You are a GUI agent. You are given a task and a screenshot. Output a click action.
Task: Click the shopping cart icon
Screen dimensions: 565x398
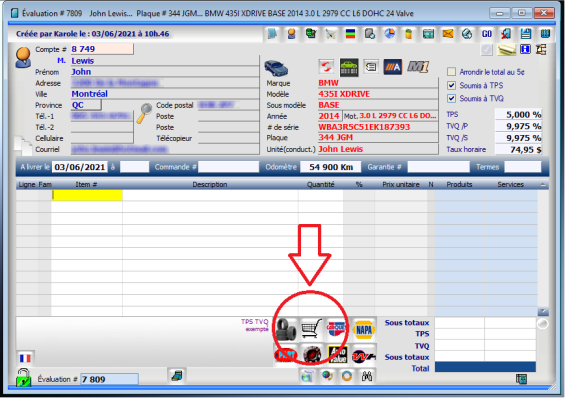point(311,329)
